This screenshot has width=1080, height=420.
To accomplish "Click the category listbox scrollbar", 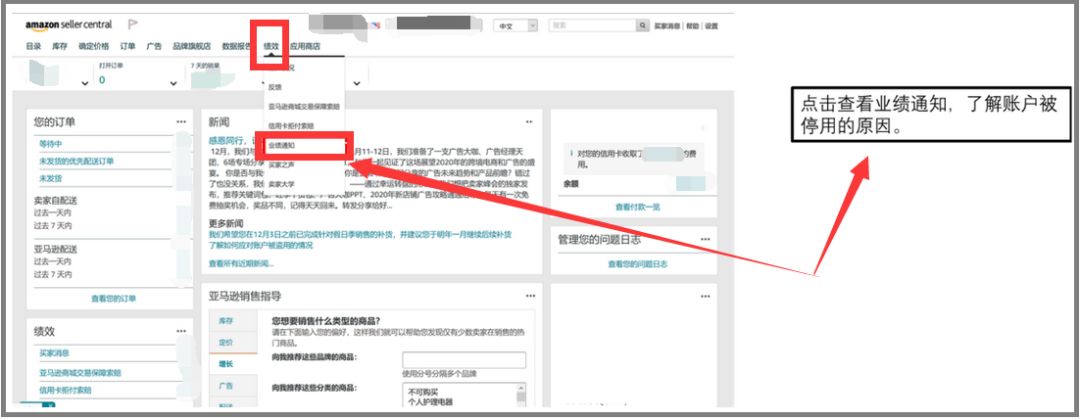I will (520, 396).
